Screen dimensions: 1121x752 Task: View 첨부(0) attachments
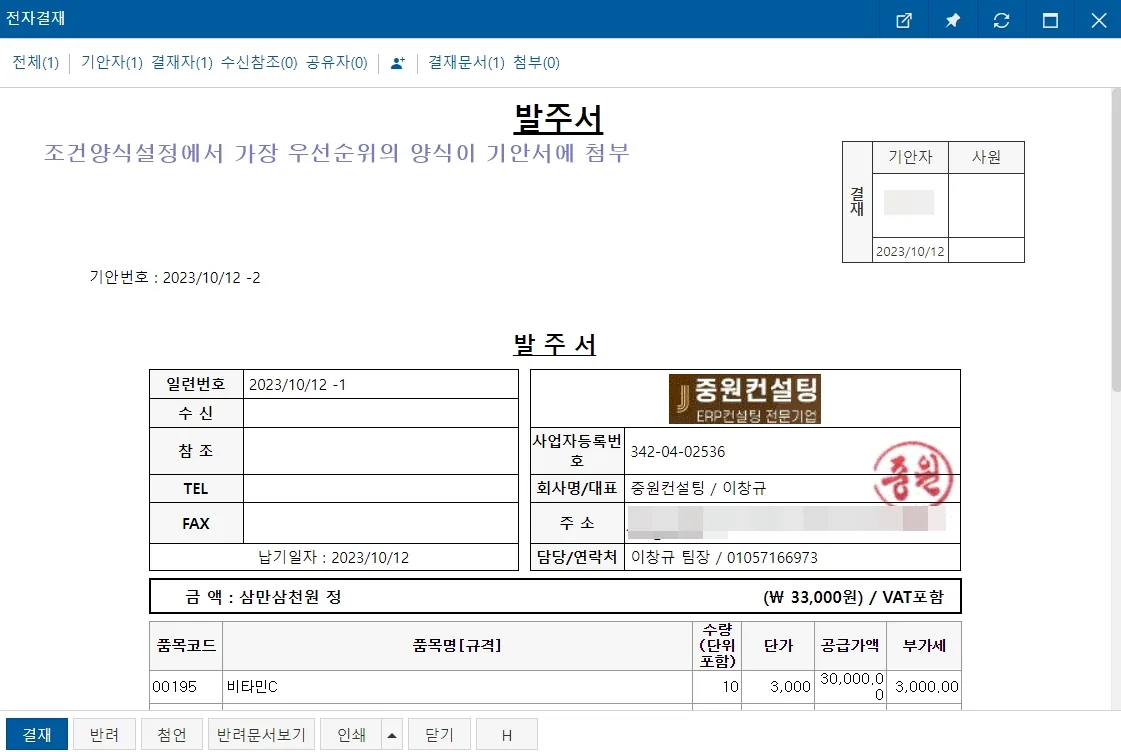[536, 63]
